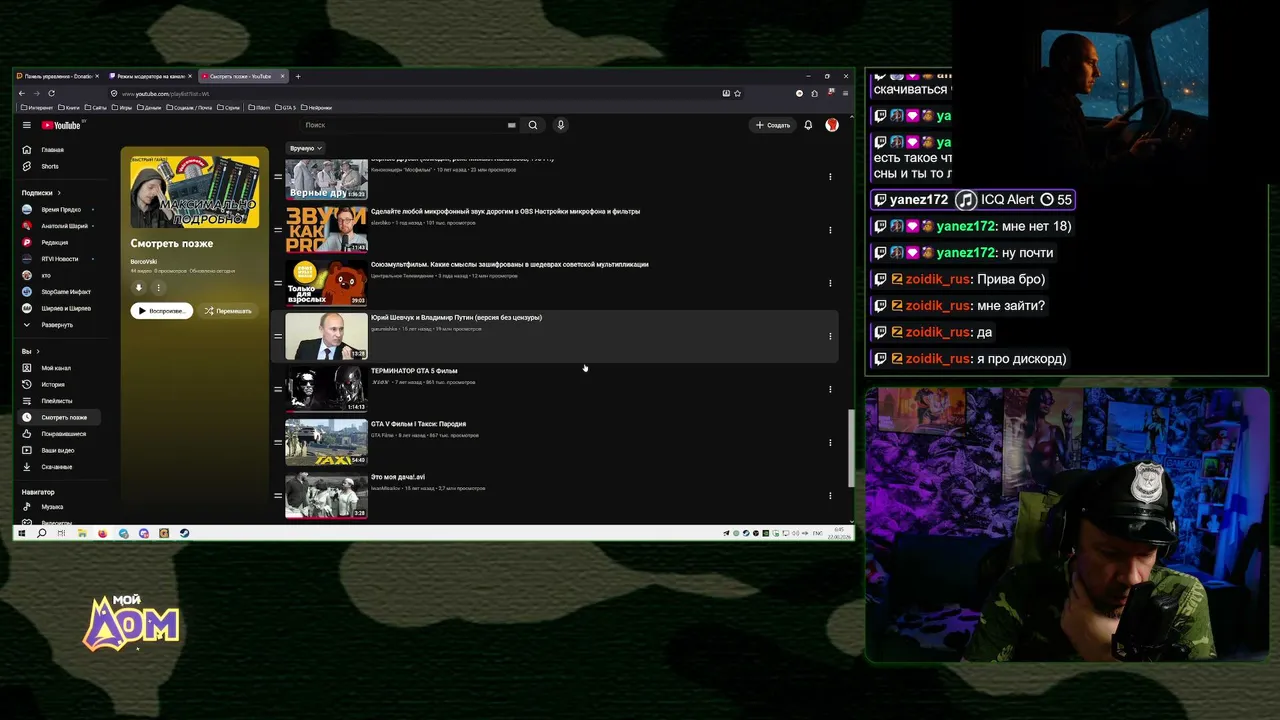Search with the magnifier button
The height and width of the screenshot is (720, 1280).
tap(533, 125)
